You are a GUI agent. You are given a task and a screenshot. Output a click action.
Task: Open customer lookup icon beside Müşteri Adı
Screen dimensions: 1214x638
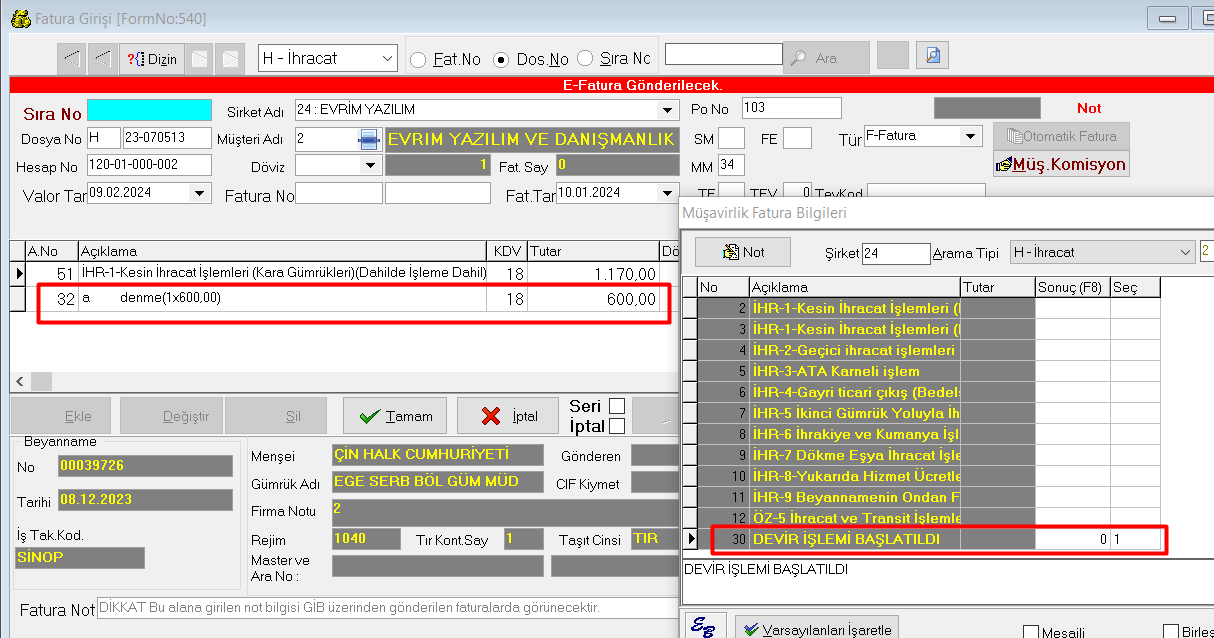click(x=368, y=139)
